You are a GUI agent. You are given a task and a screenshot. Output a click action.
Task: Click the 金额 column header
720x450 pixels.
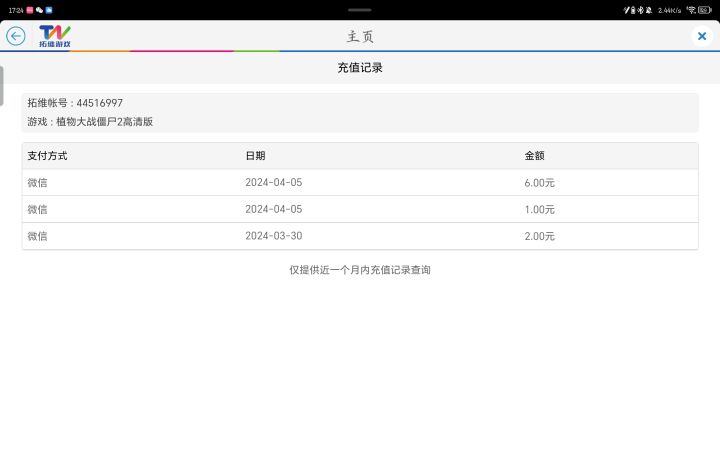click(x=534, y=156)
